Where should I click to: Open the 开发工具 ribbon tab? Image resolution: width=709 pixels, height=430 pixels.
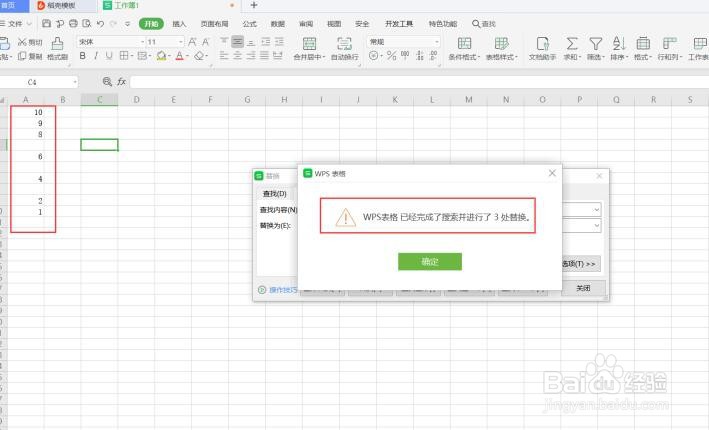coord(399,24)
